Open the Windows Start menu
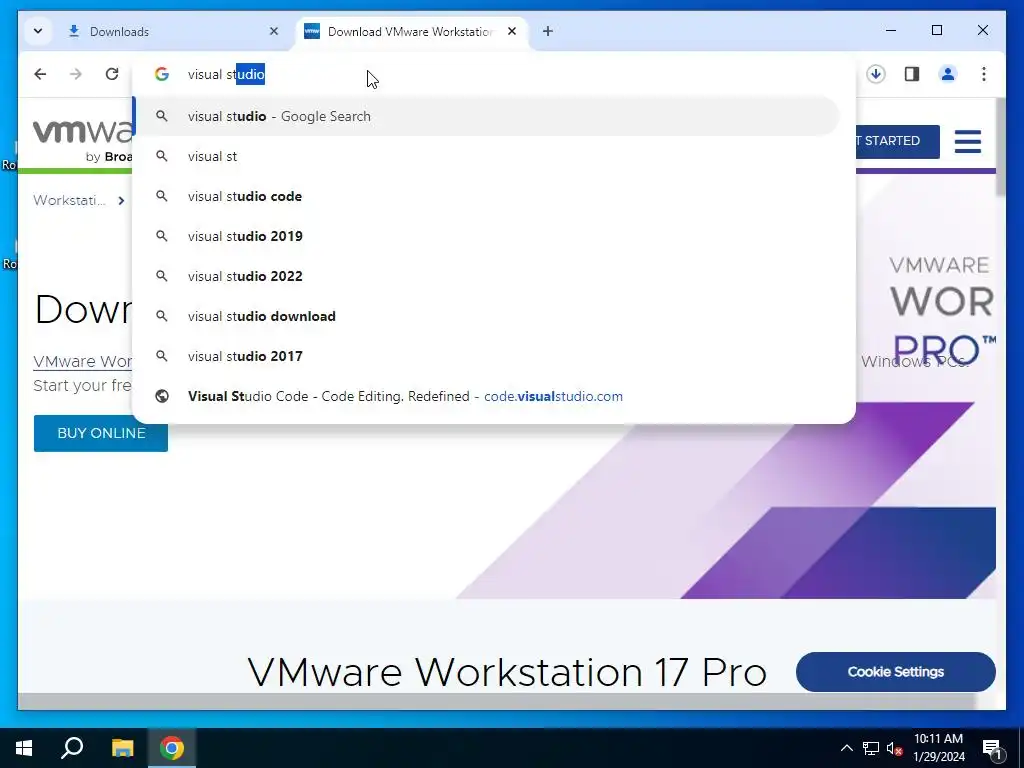The height and width of the screenshot is (768, 1024). point(24,748)
